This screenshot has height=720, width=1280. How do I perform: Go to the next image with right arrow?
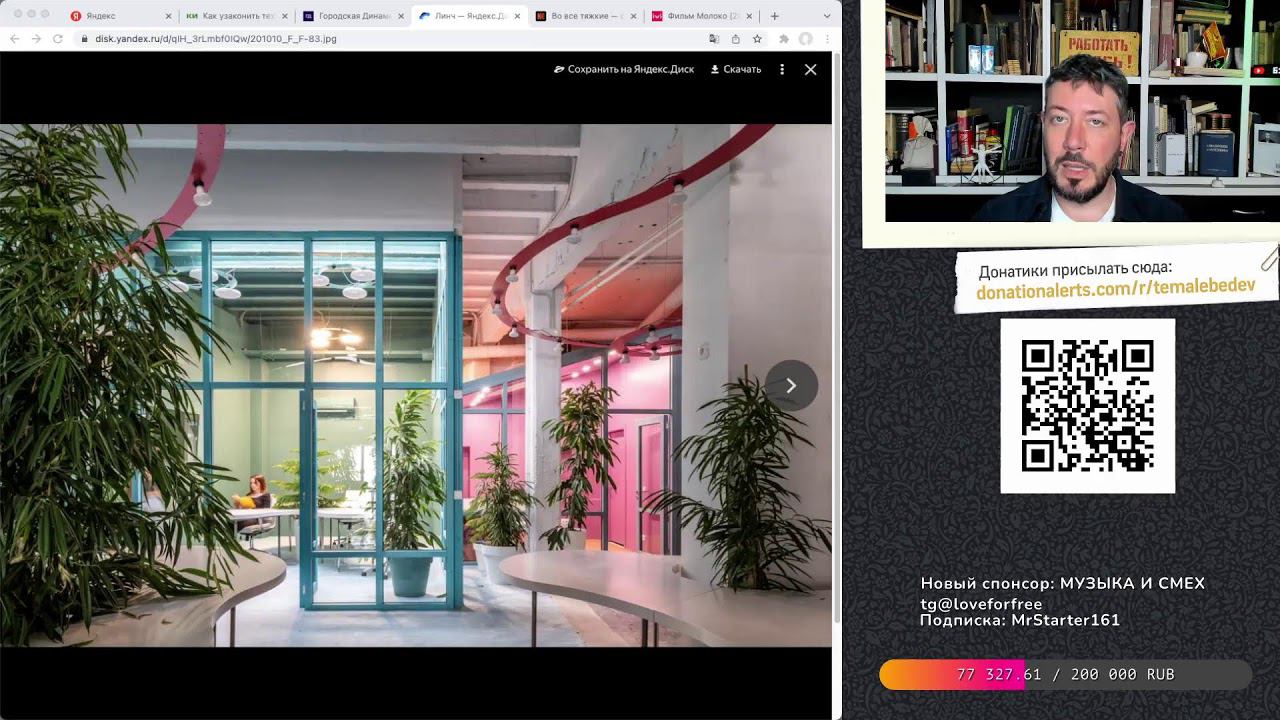tap(791, 386)
